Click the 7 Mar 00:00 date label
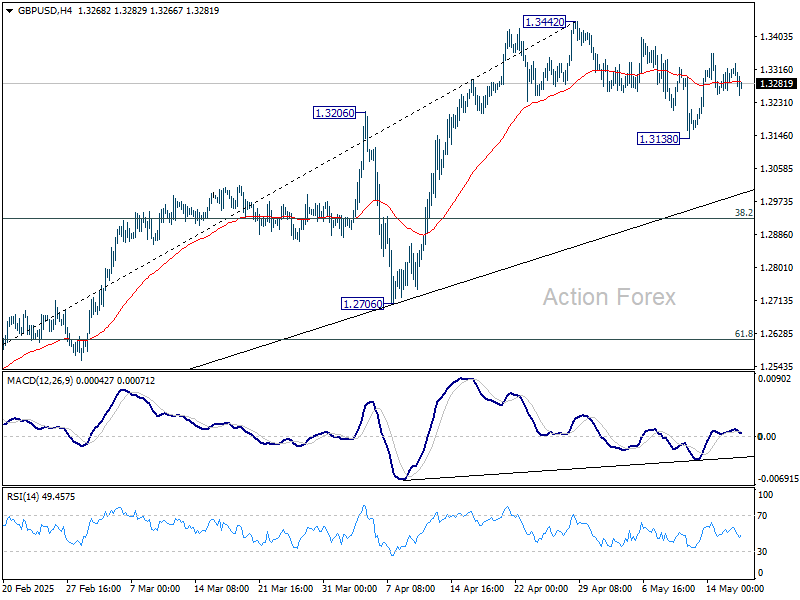 click(x=155, y=589)
